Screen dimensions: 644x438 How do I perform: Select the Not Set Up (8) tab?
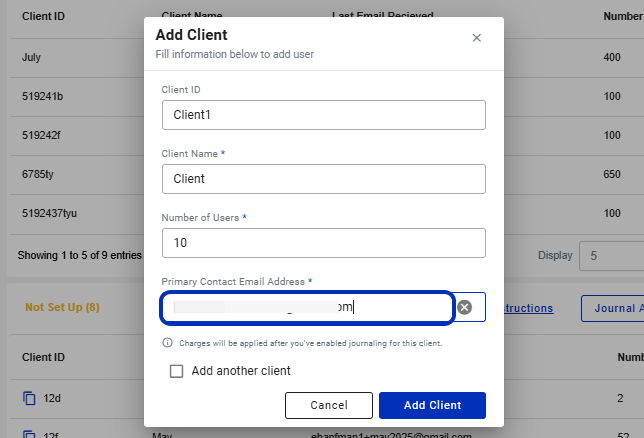[x=62, y=307]
